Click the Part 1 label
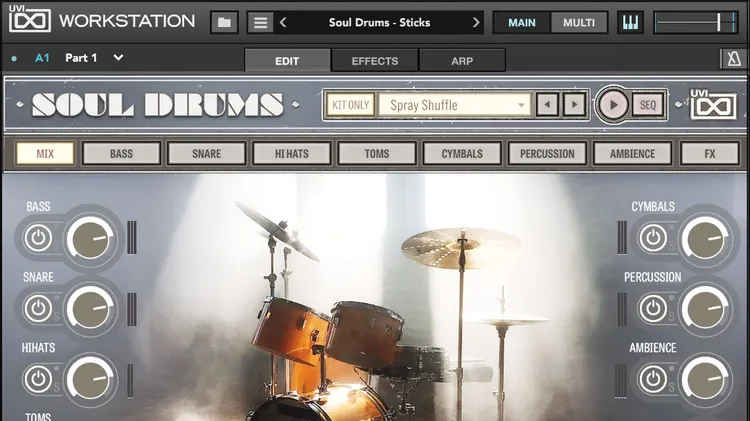750x421 pixels. point(81,58)
